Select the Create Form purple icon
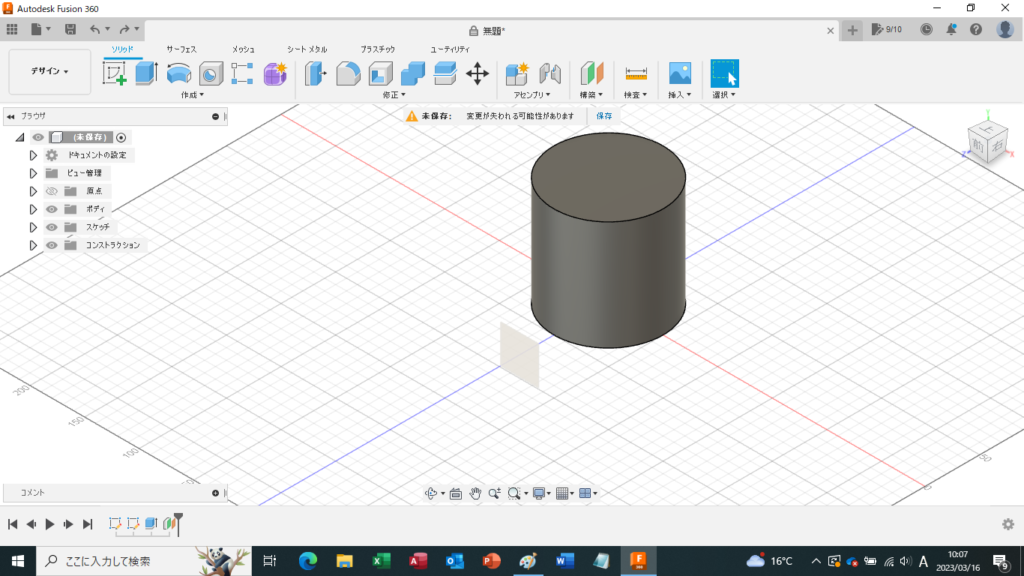 [275, 73]
